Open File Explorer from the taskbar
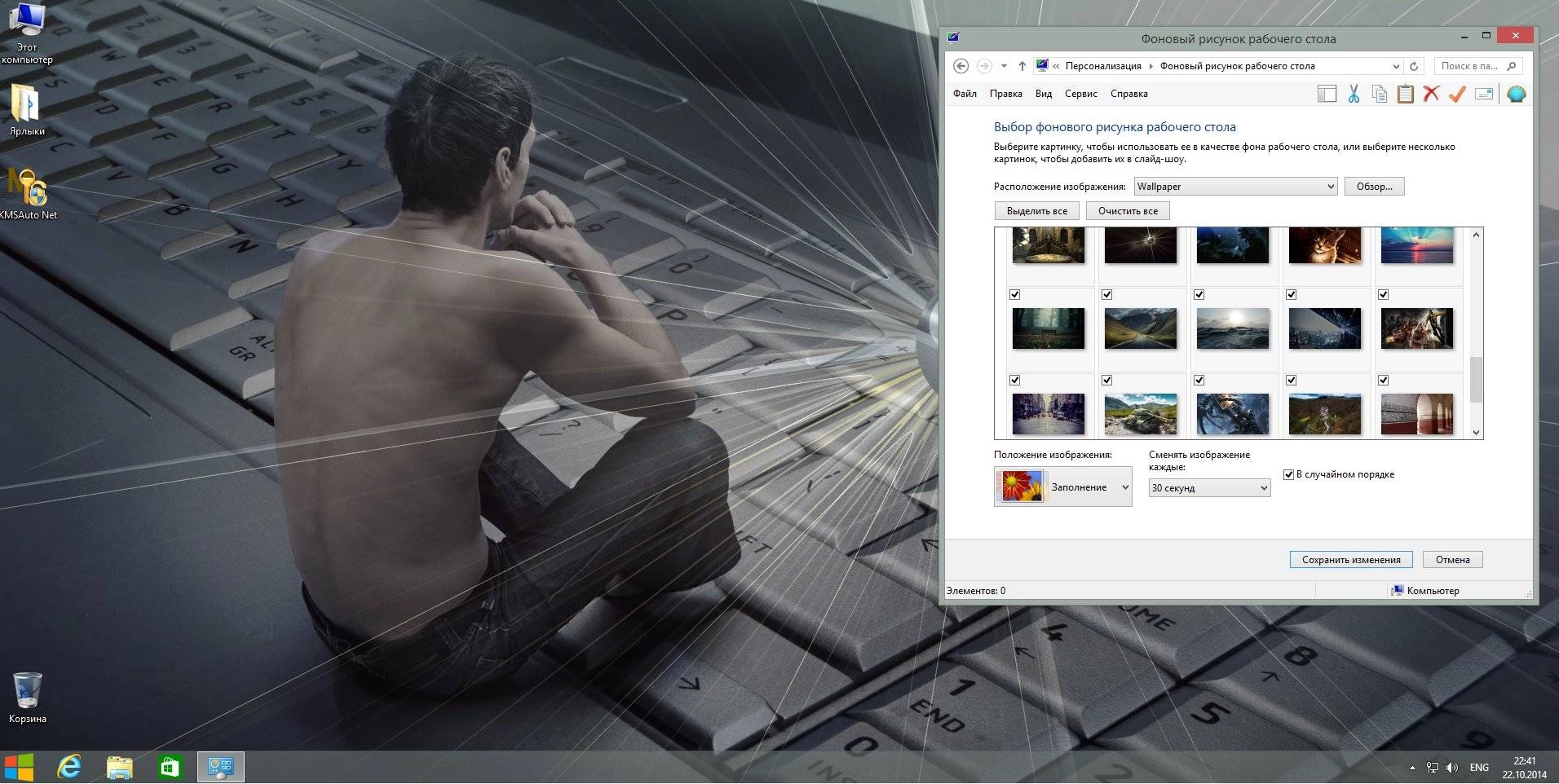The image size is (1559, 784). [x=120, y=767]
